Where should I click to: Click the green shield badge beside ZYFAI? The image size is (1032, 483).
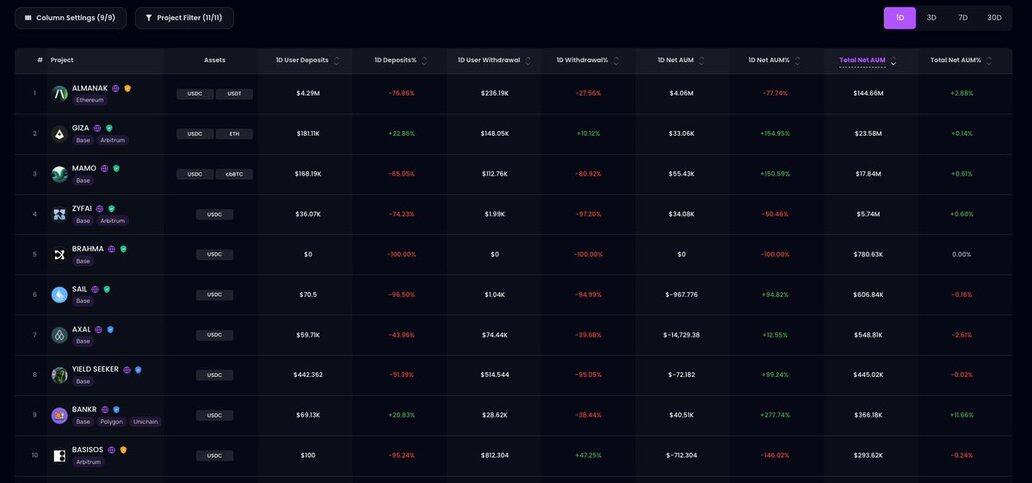coord(111,209)
